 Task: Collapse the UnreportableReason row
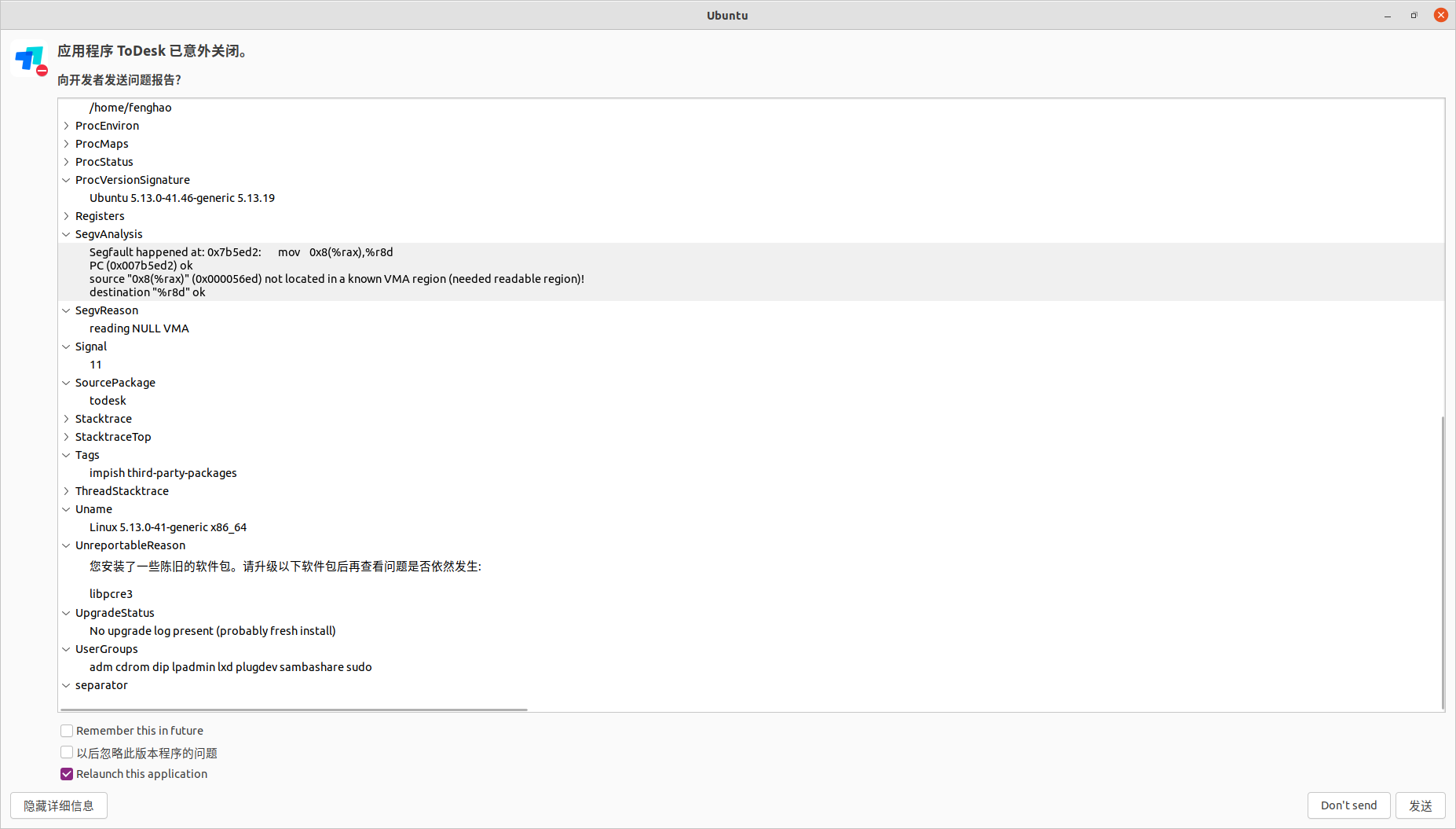pyautogui.click(x=67, y=545)
